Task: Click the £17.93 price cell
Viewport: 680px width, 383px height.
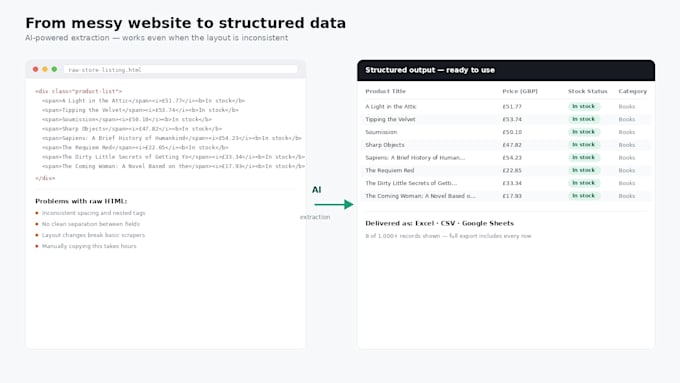Action: coord(512,196)
